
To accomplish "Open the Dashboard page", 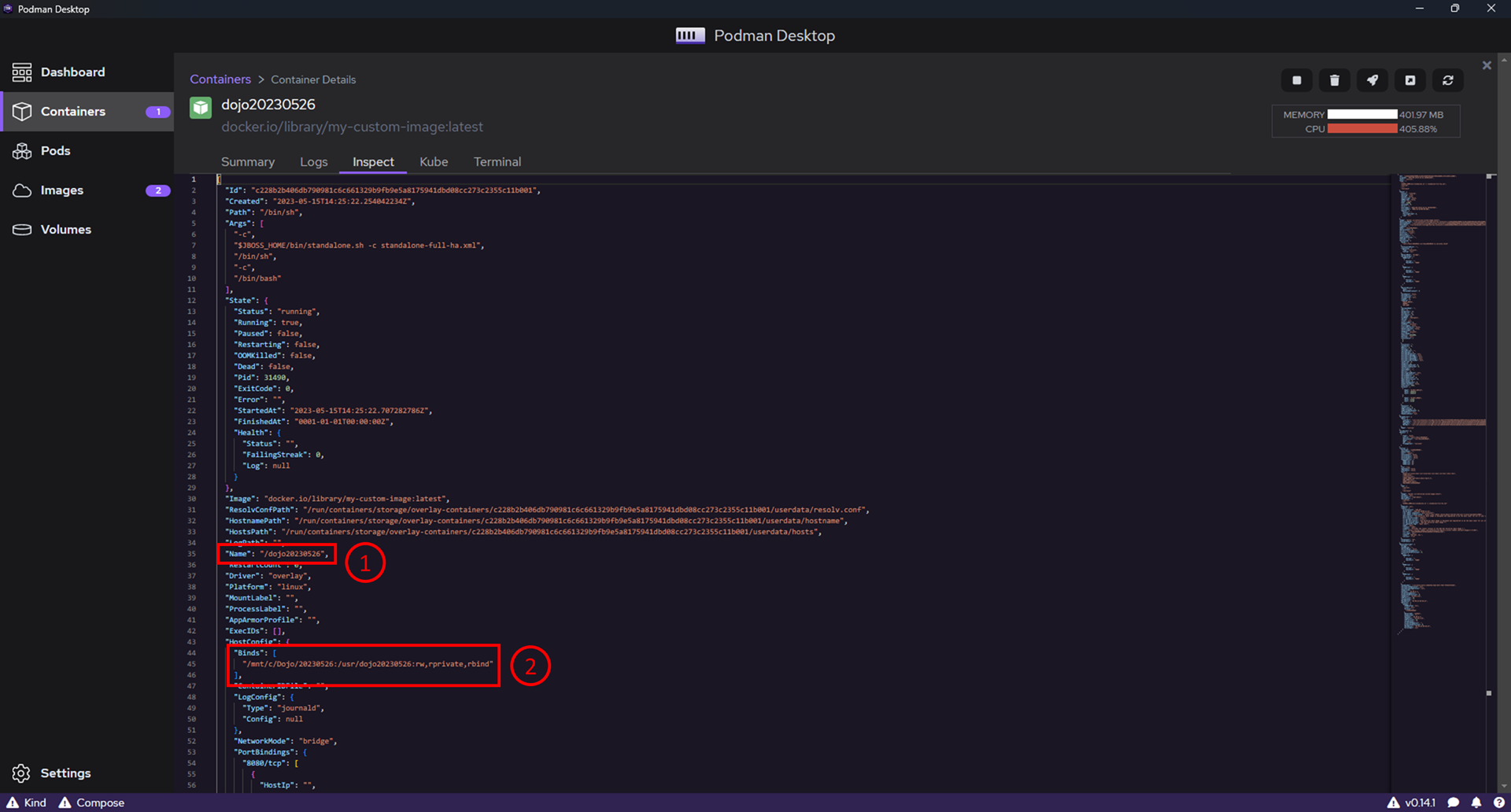I will pyautogui.click(x=87, y=72).
